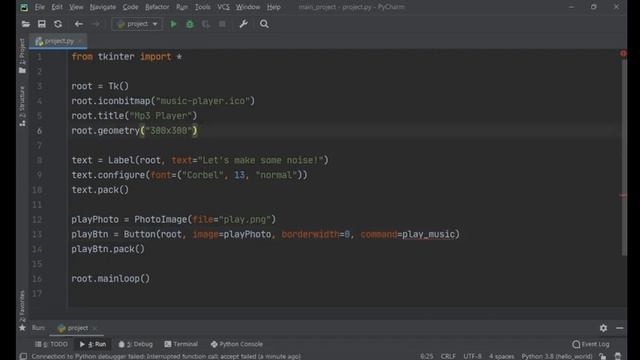
Task: Open the Terminal tool window button
Action: pyautogui.click(x=181, y=344)
